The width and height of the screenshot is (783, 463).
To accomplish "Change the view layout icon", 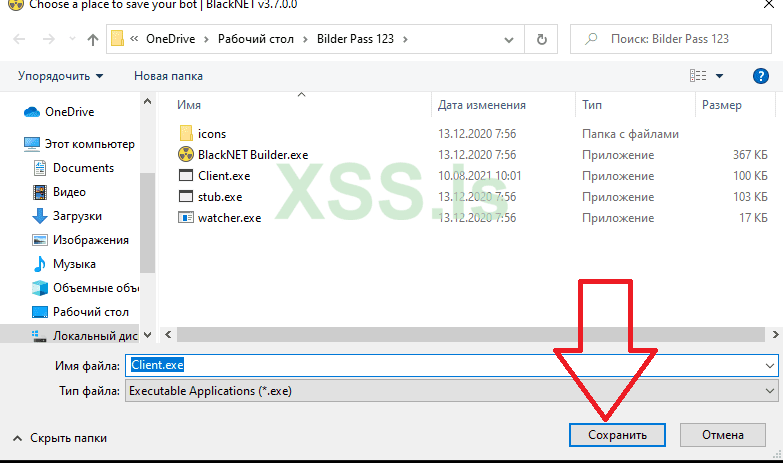I will point(698,75).
